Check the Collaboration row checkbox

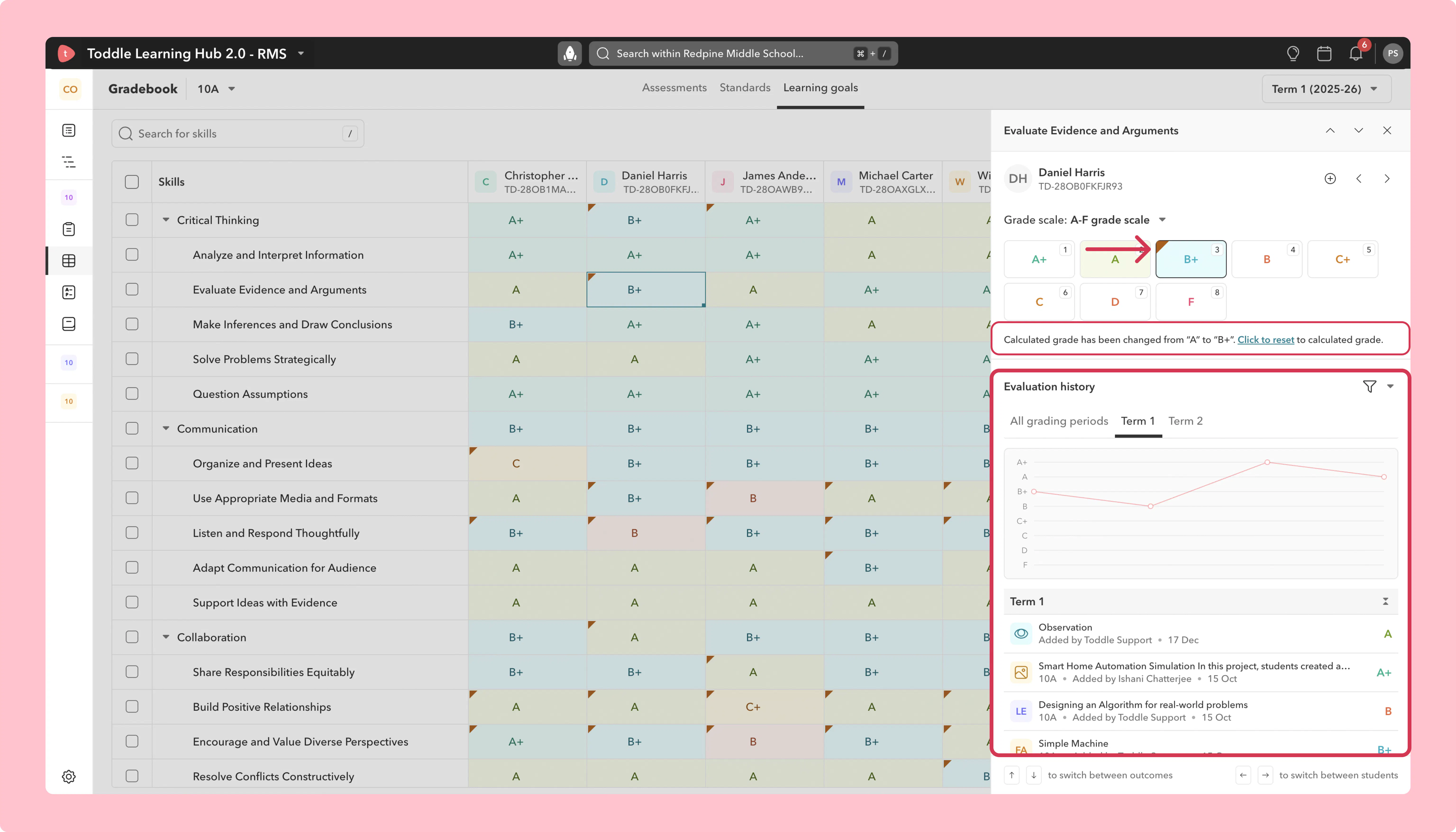[x=132, y=637]
